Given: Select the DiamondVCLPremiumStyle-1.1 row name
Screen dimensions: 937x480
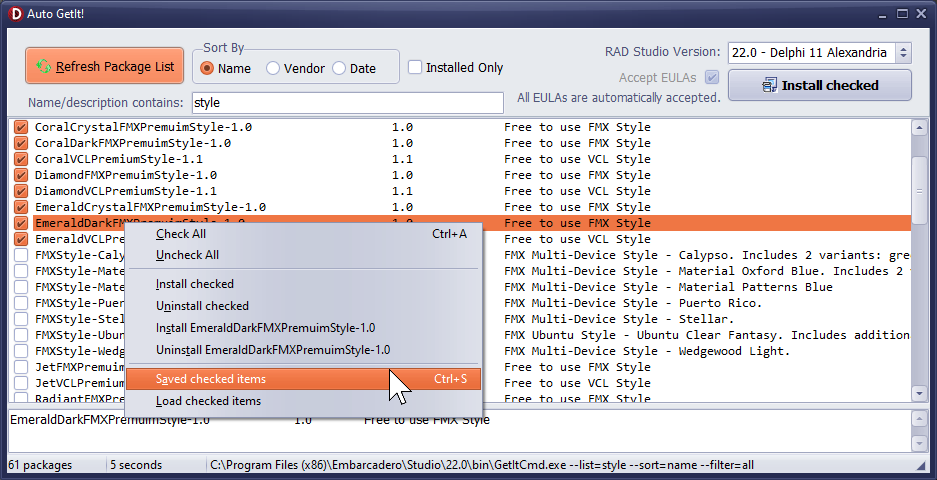Looking at the screenshot, I should tap(125, 191).
